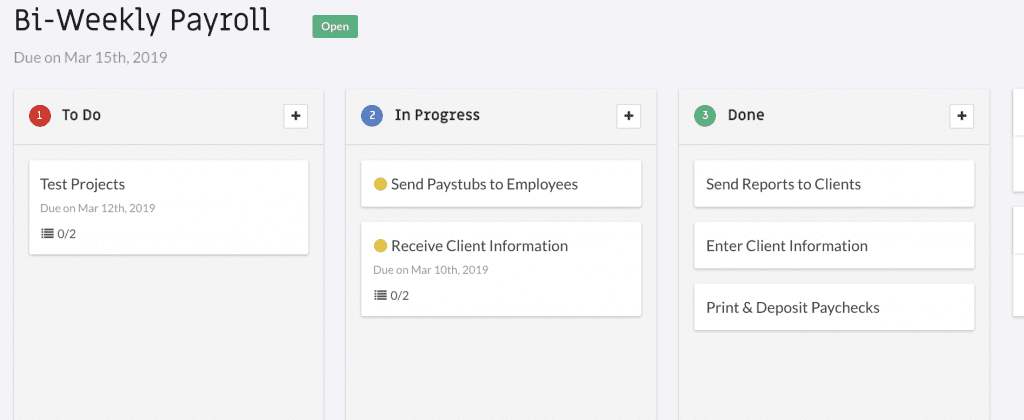Open the Test Projects card
The height and width of the screenshot is (420, 1024).
168,207
